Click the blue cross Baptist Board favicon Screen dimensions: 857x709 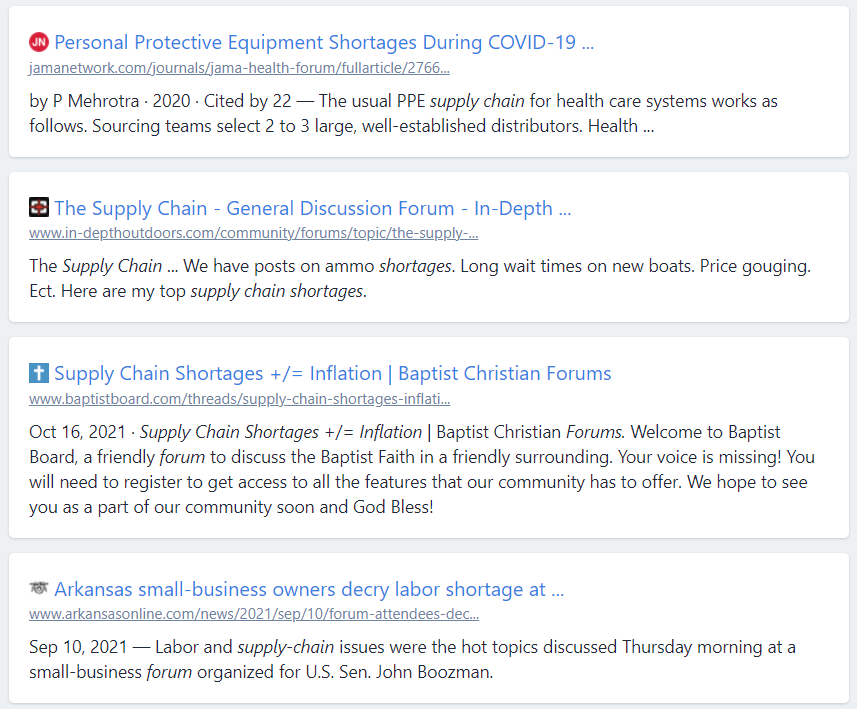[39, 373]
